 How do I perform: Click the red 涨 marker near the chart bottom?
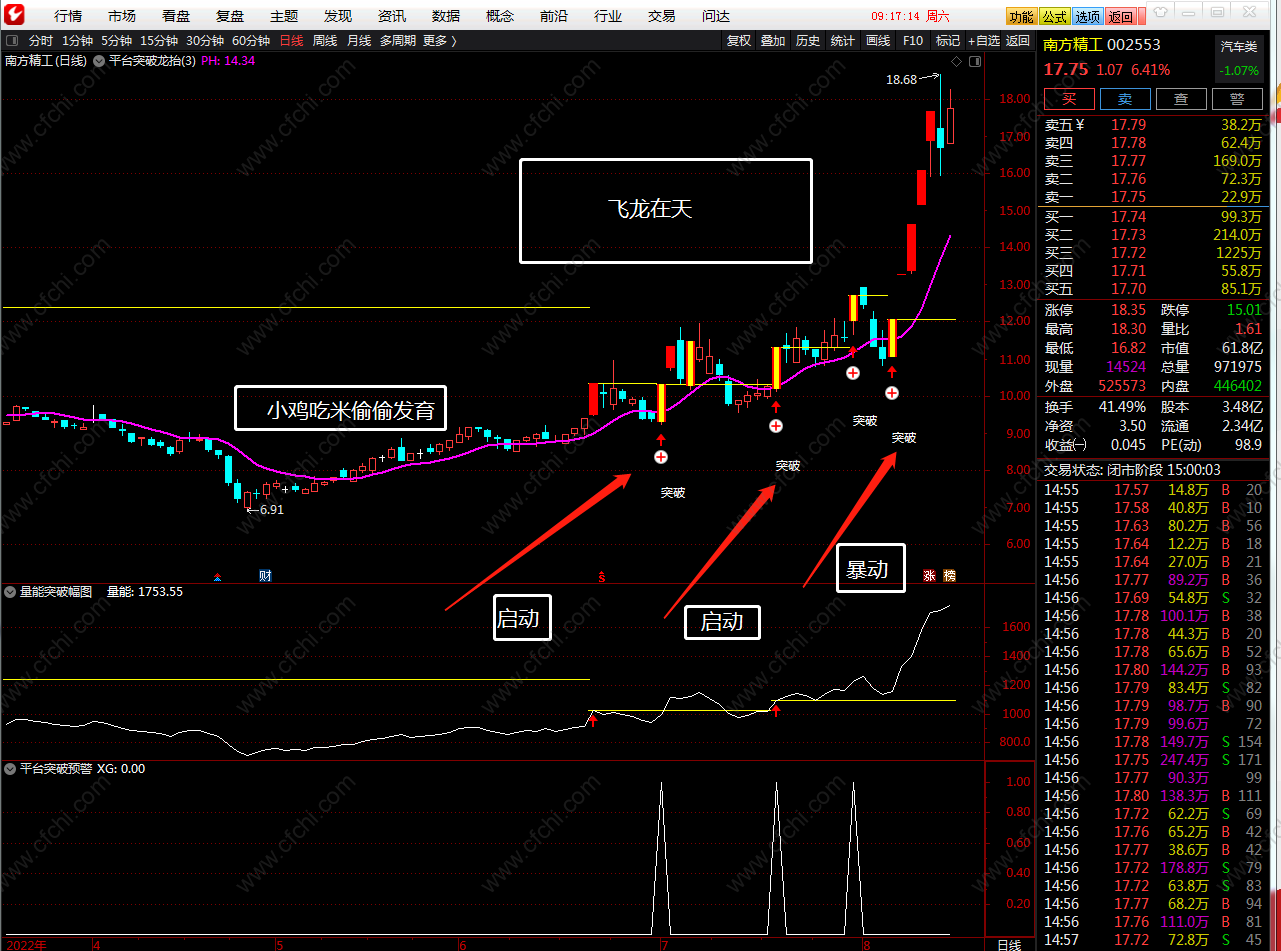(x=929, y=575)
